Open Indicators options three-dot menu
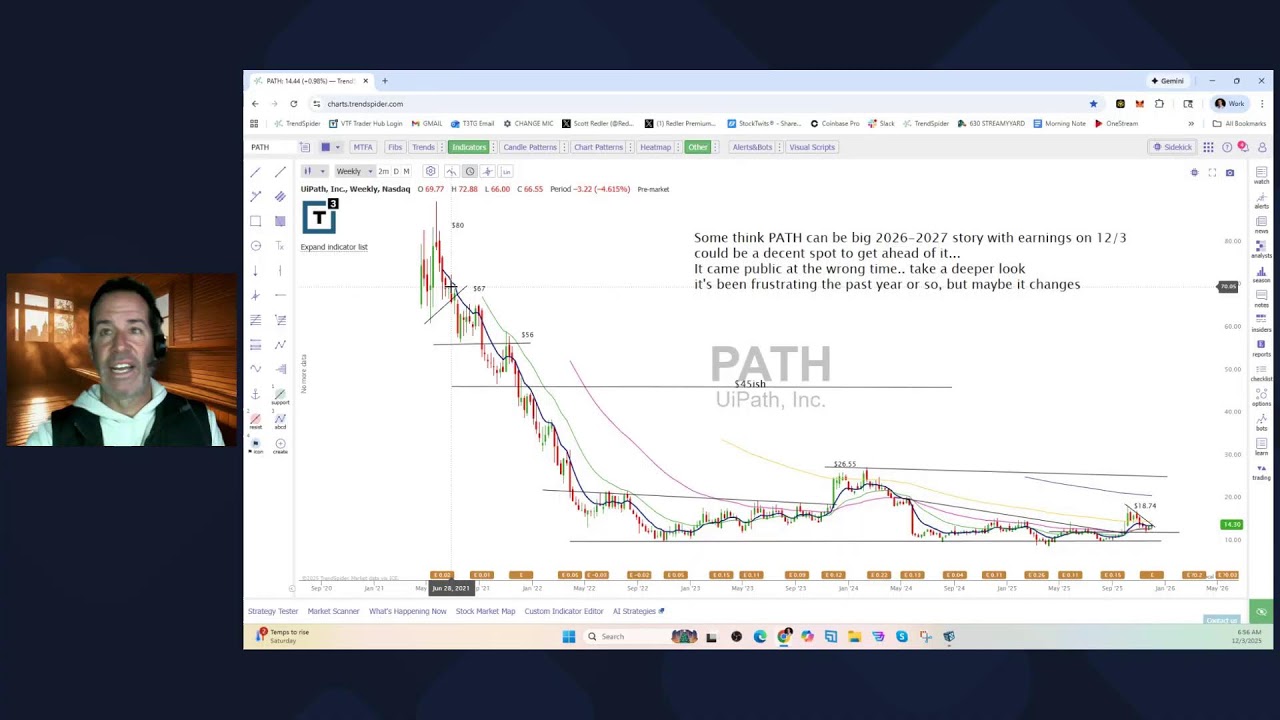 point(492,147)
